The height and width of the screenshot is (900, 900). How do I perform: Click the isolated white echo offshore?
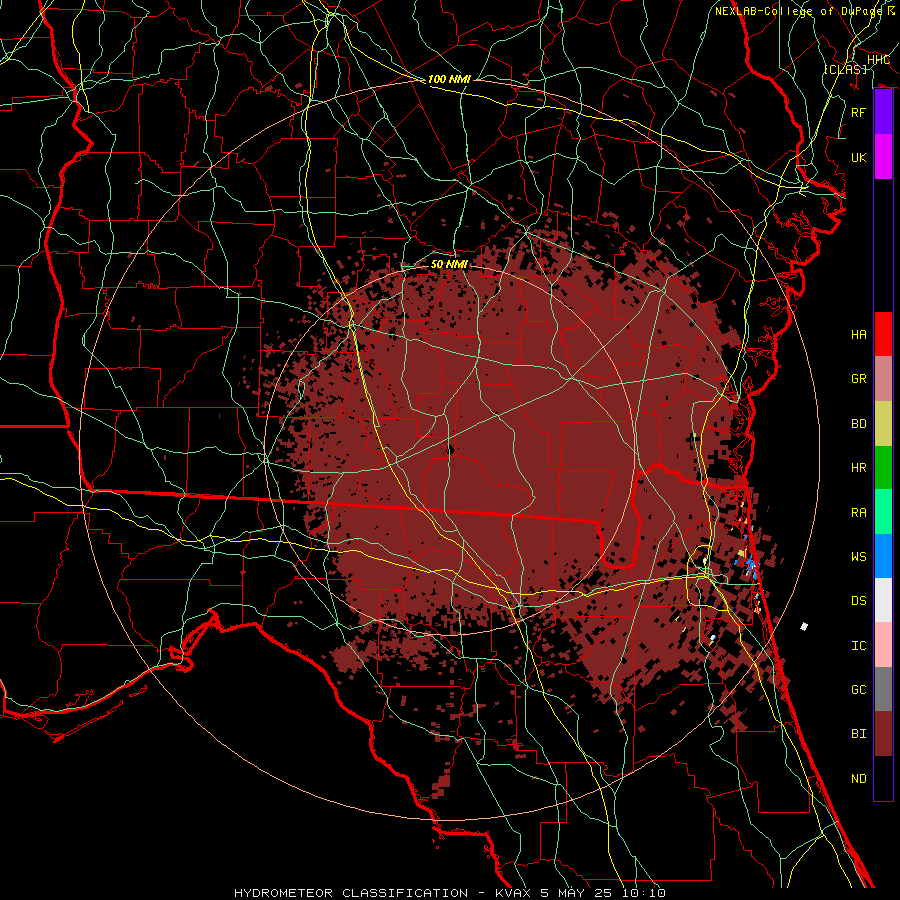pos(804,626)
